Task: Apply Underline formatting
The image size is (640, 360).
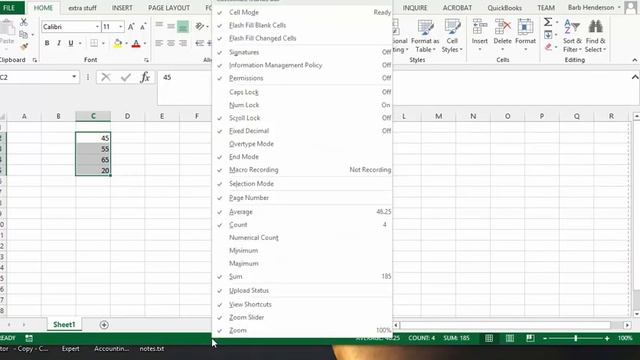Action: pos(71,43)
